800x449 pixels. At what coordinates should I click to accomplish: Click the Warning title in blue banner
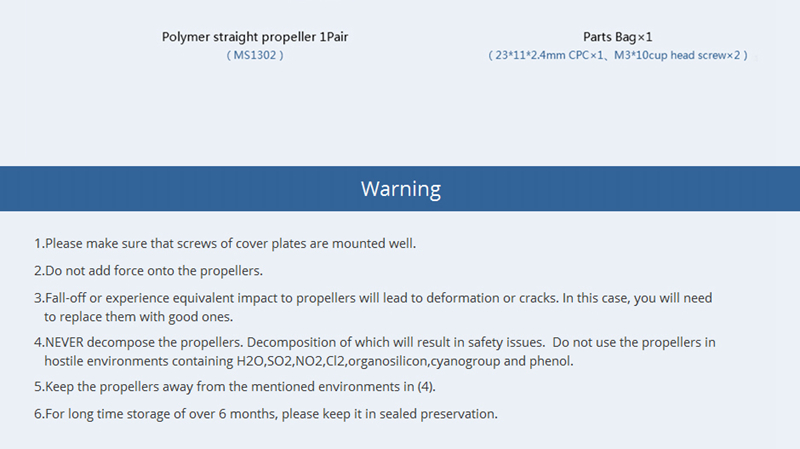(400, 188)
